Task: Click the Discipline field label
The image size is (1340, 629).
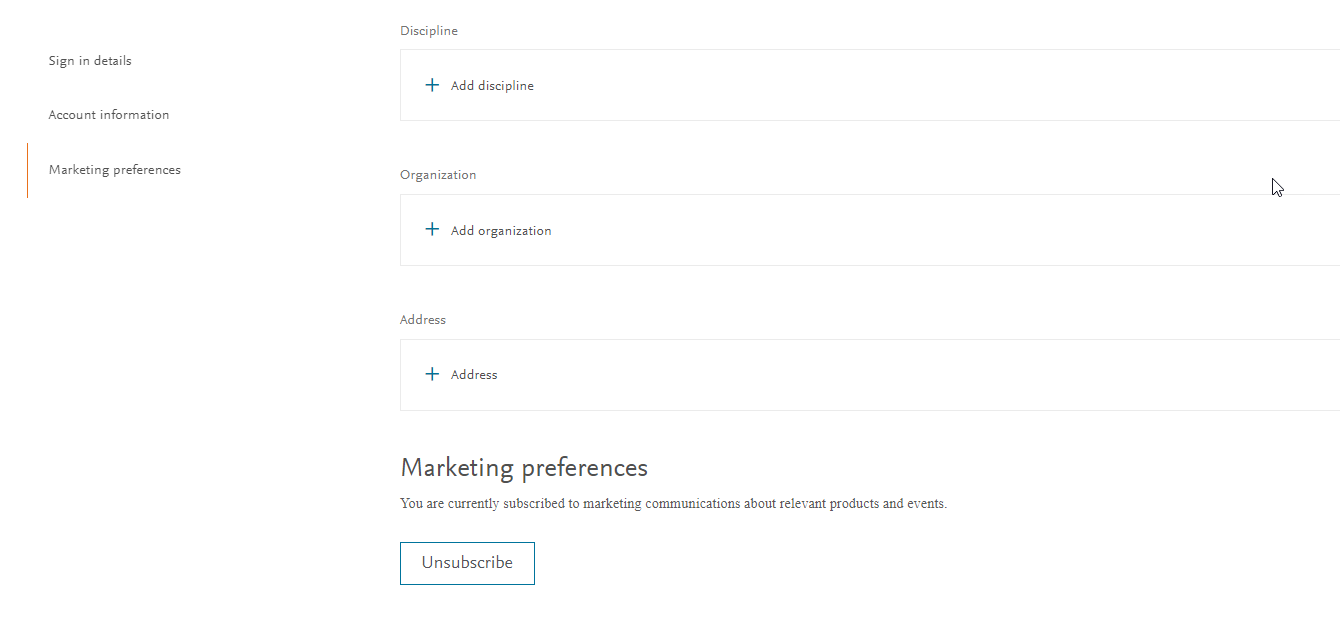Action: 429,31
